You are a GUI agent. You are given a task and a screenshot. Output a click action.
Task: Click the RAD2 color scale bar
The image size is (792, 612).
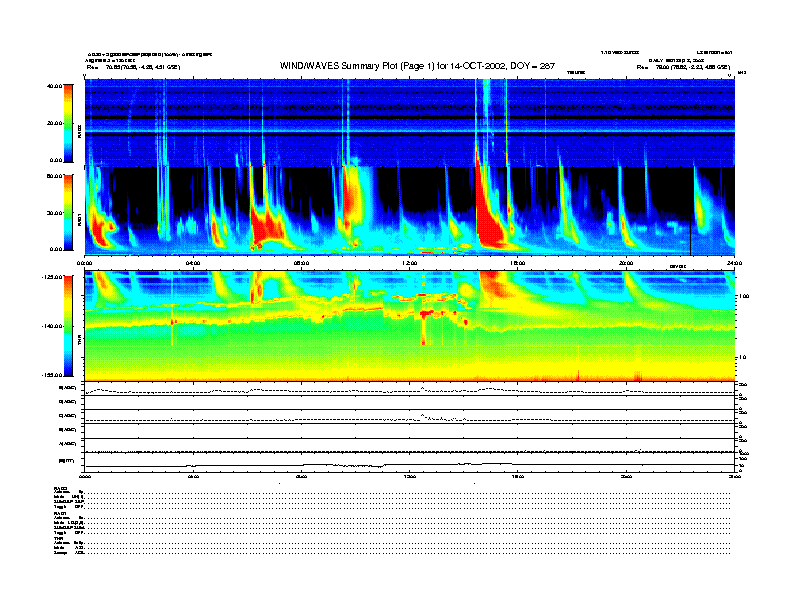(x=68, y=123)
